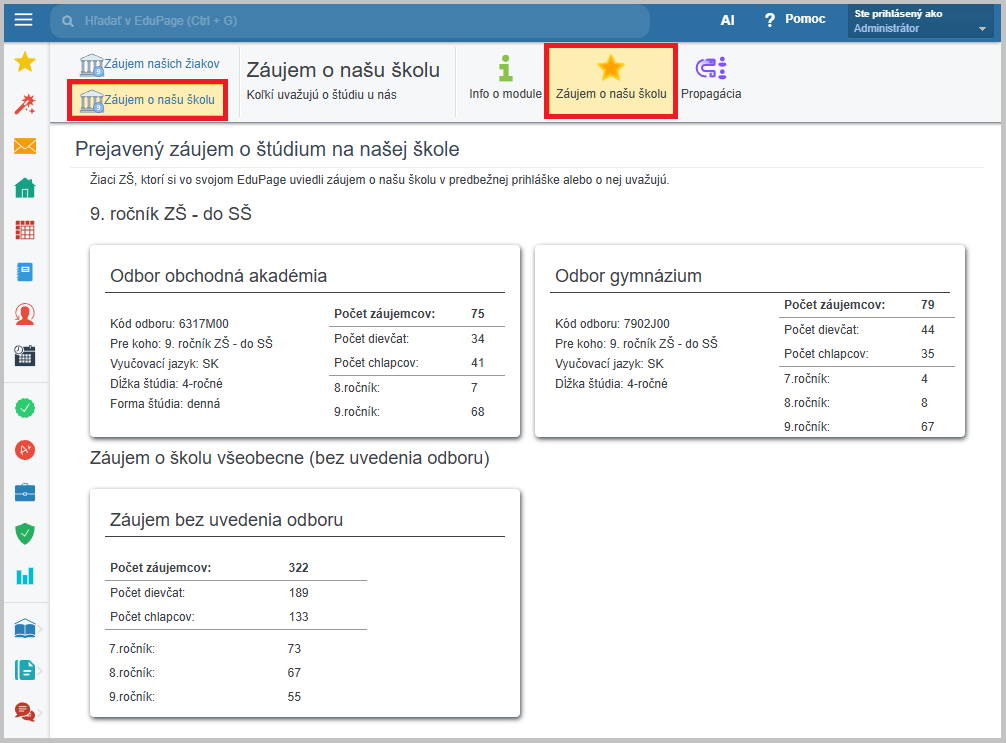Open the blue notebook sidebar icon
This screenshot has height=743, width=1006.
tap(25, 272)
